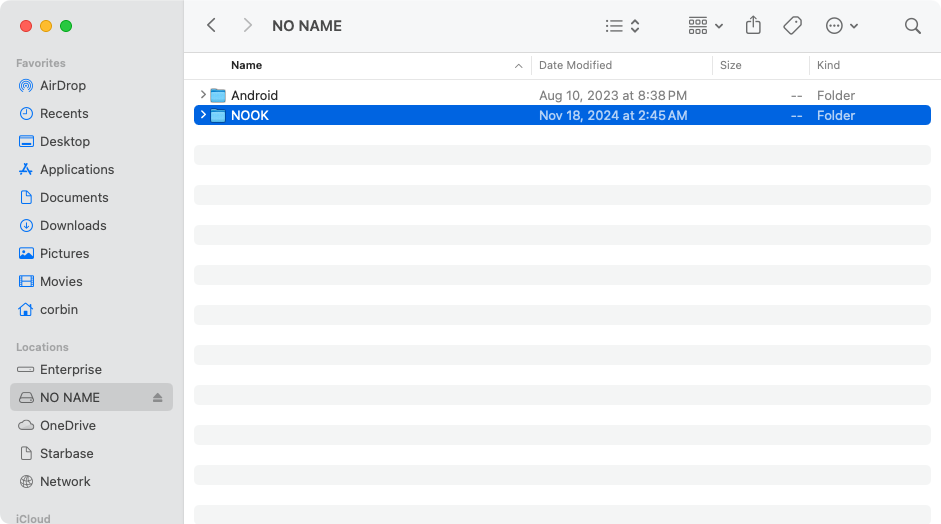Expand the NOOK folder disclosure arrow
The height and width of the screenshot is (524, 941).
tap(203, 115)
